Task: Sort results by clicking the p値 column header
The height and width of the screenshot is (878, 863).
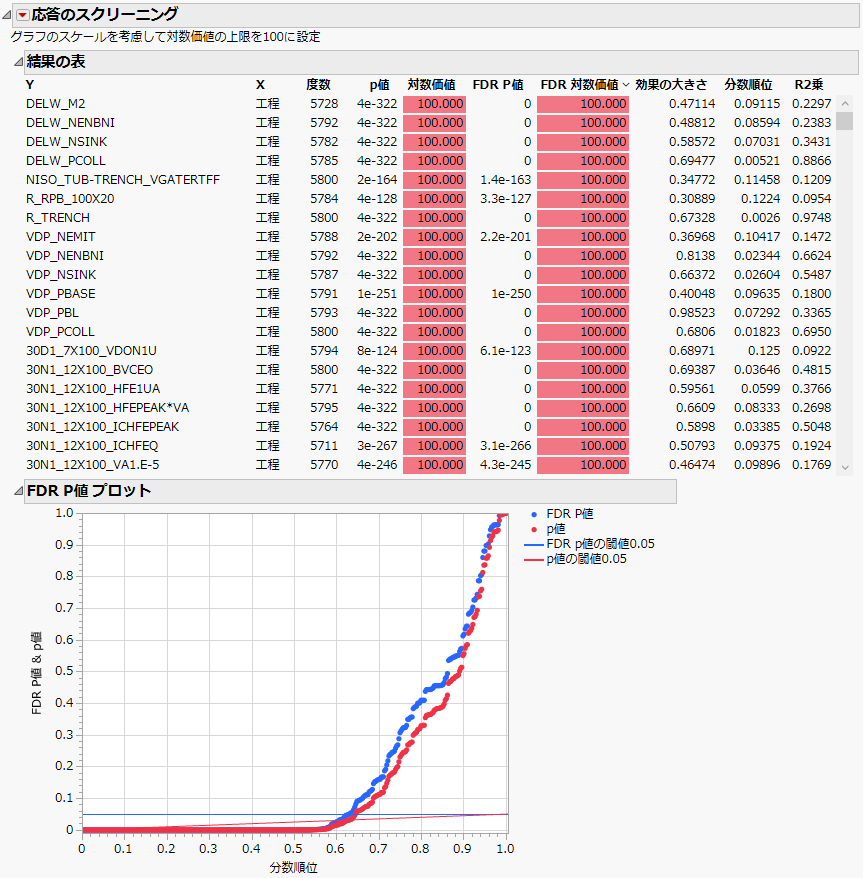Action: tap(380, 84)
